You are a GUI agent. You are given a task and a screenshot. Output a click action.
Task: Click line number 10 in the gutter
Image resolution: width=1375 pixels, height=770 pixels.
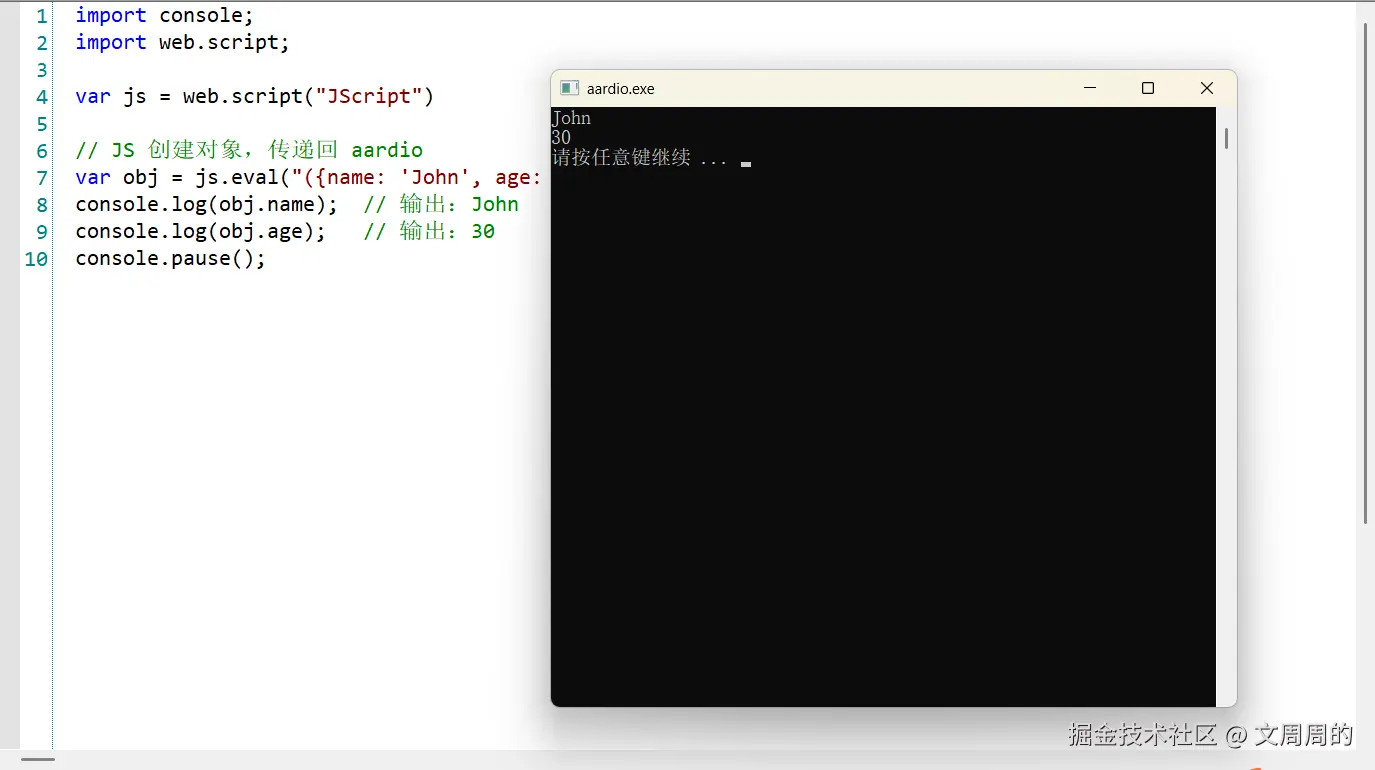point(36,259)
